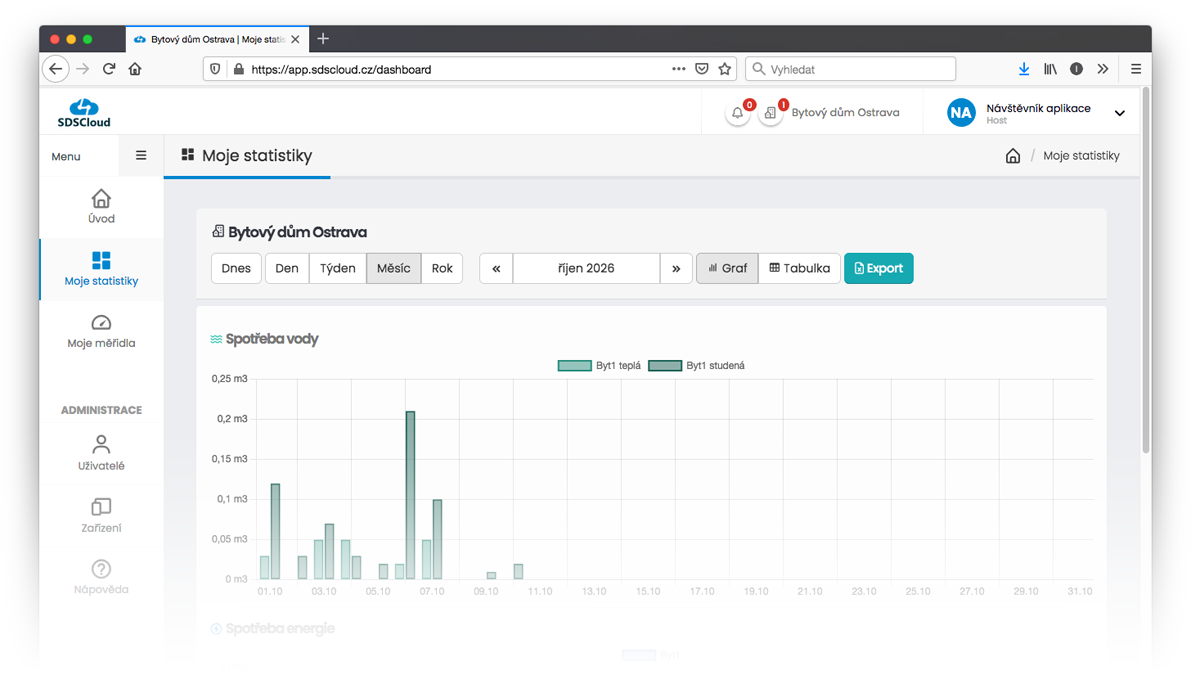Click the NA user avatar
This screenshot has width=1200, height=684.
(x=961, y=113)
